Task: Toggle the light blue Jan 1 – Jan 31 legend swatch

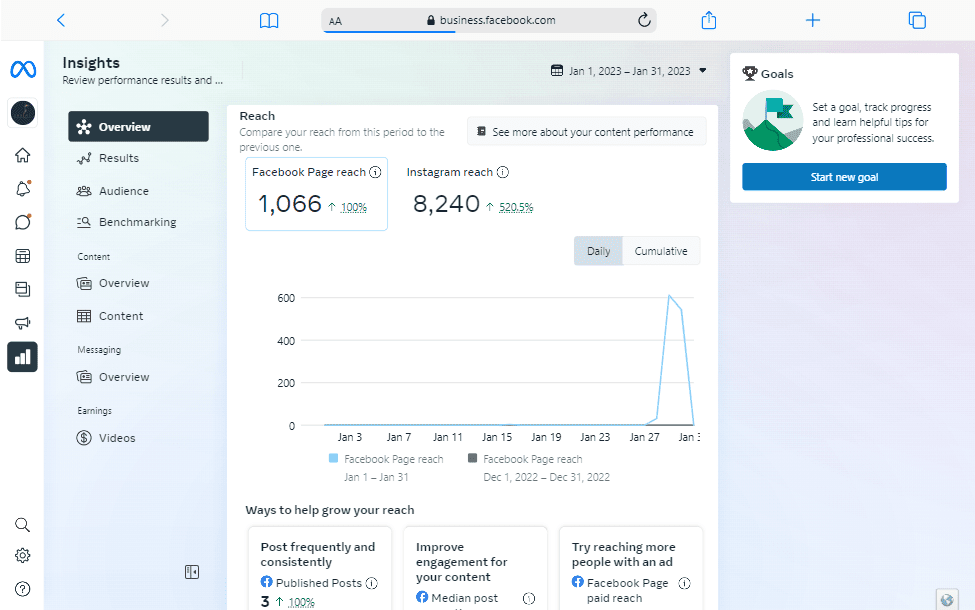Action: click(333, 458)
